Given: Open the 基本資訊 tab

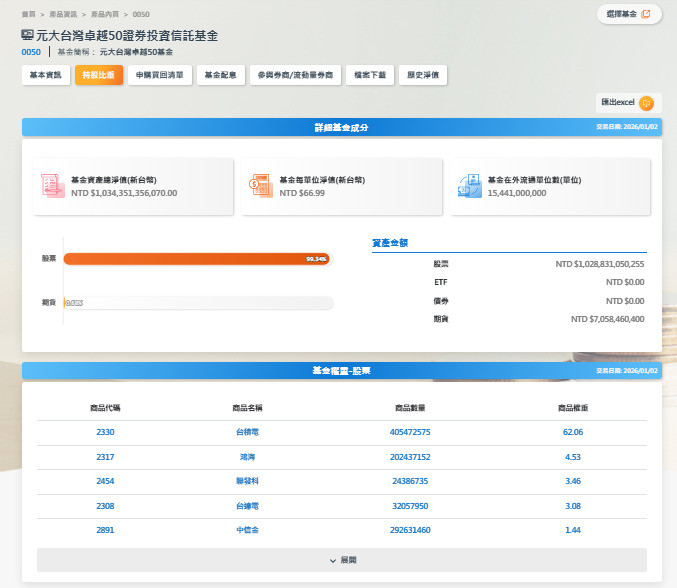Looking at the screenshot, I should tap(45, 75).
